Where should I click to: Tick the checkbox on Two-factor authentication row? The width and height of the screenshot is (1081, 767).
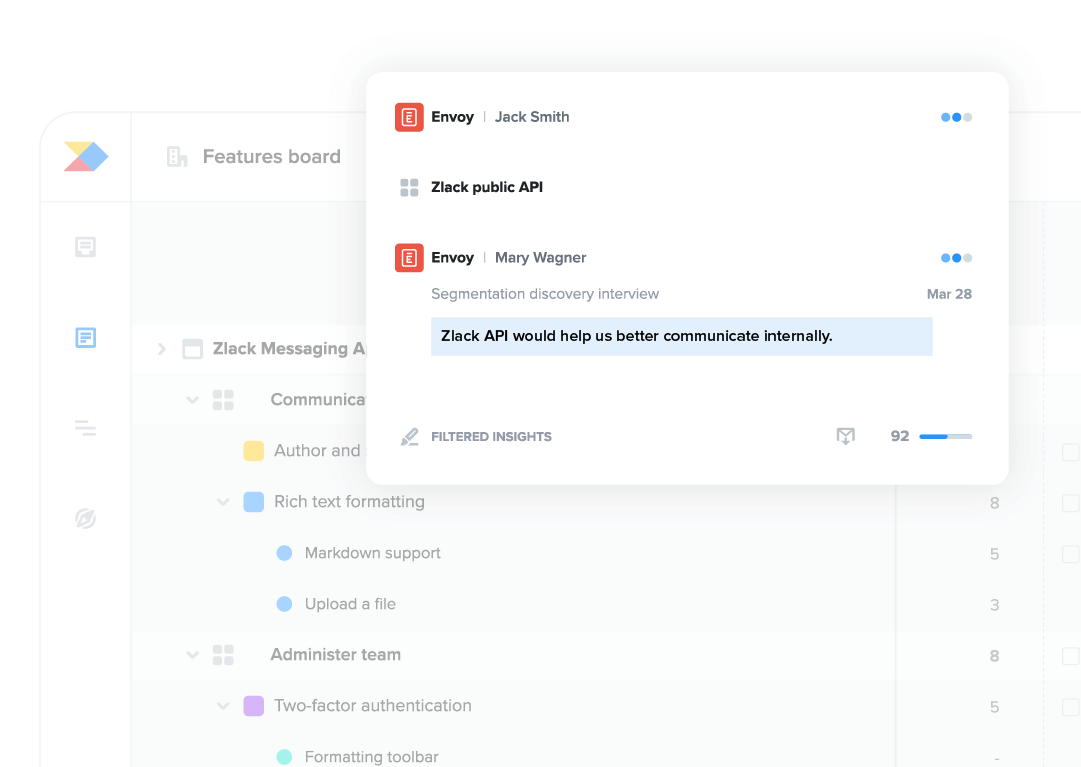click(1071, 707)
